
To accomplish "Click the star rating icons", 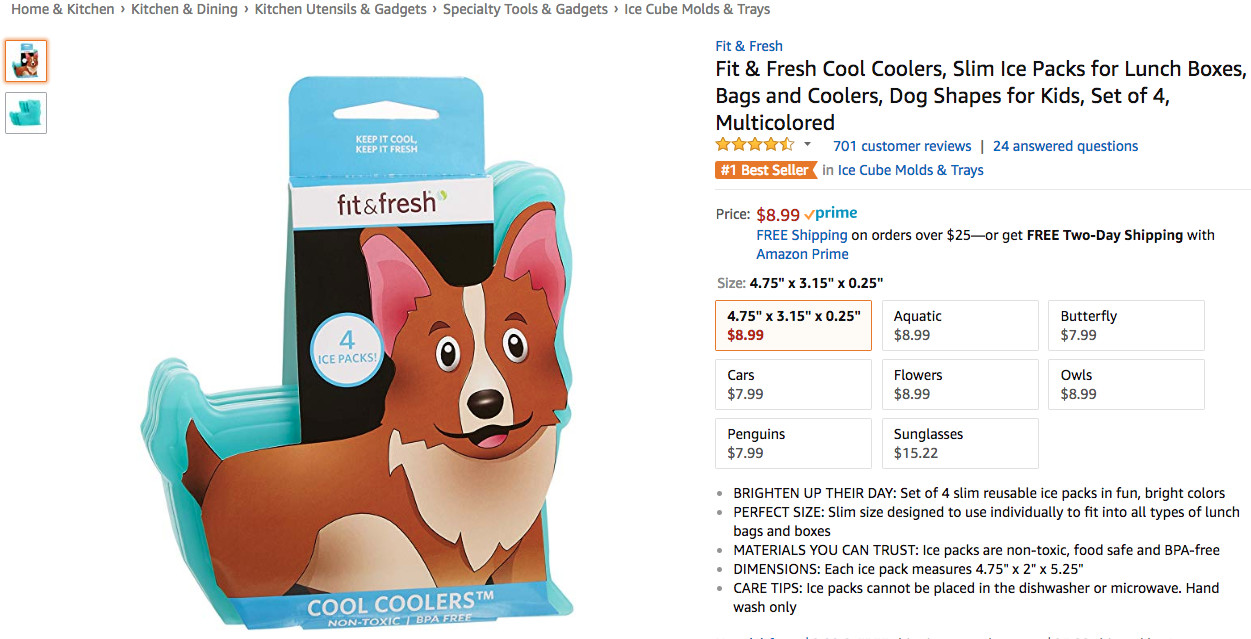I will tap(755, 145).
